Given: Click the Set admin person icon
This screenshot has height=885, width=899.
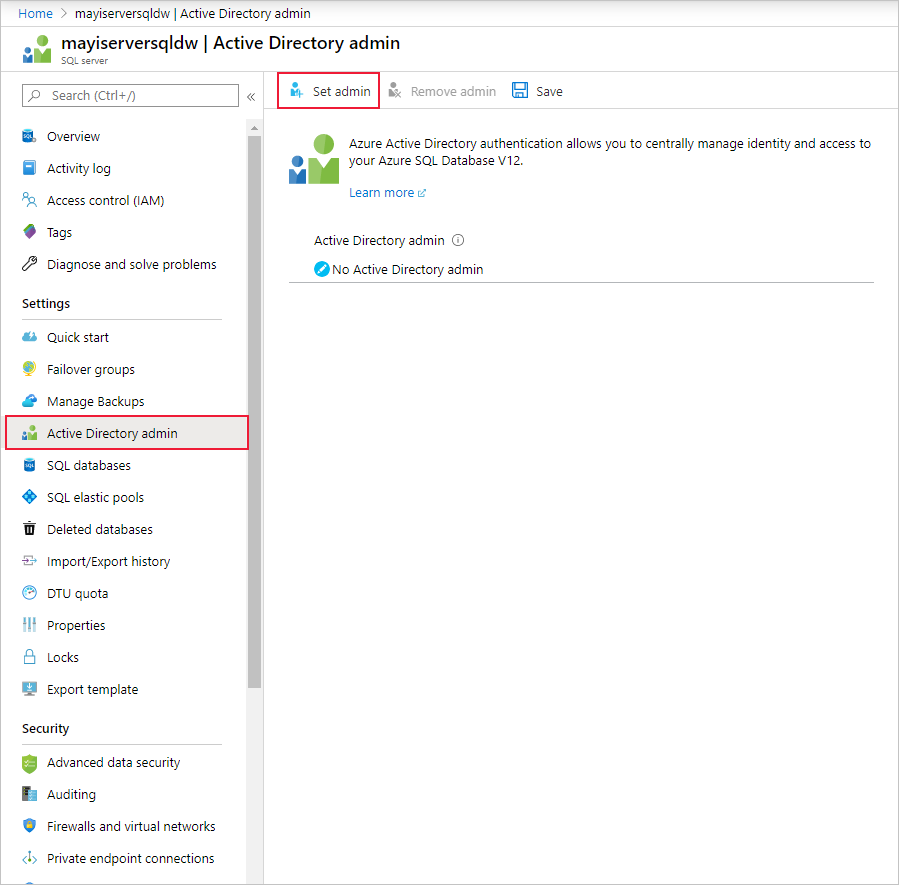Looking at the screenshot, I should (x=296, y=91).
